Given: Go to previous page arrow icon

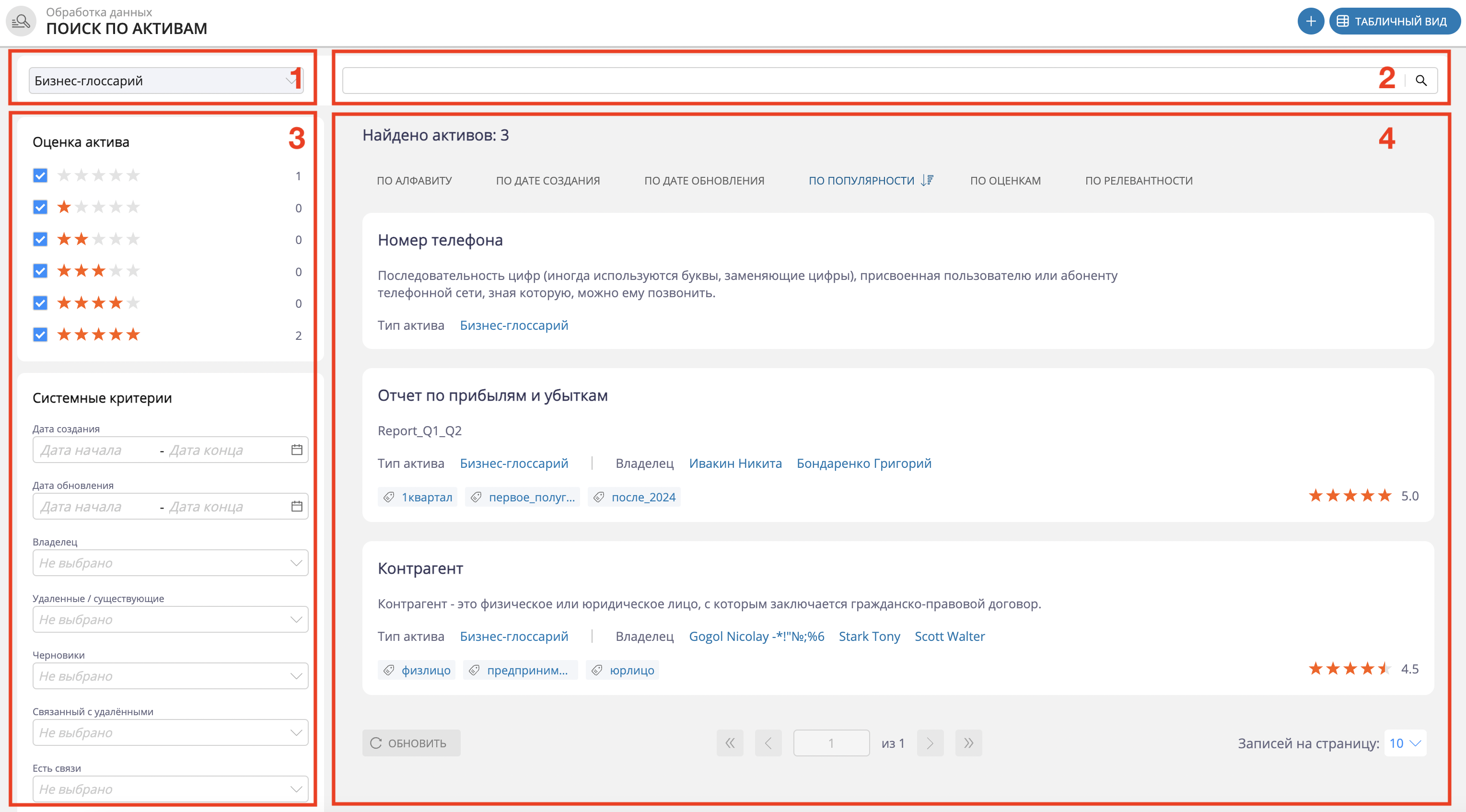Looking at the screenshot, I should pos(768,742).
